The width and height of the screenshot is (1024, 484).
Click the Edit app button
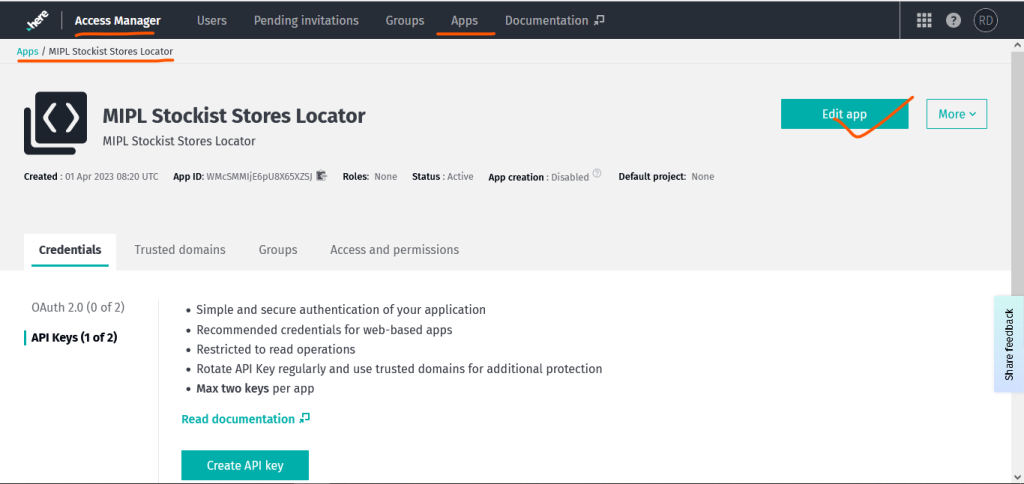[x=844, y=114]
